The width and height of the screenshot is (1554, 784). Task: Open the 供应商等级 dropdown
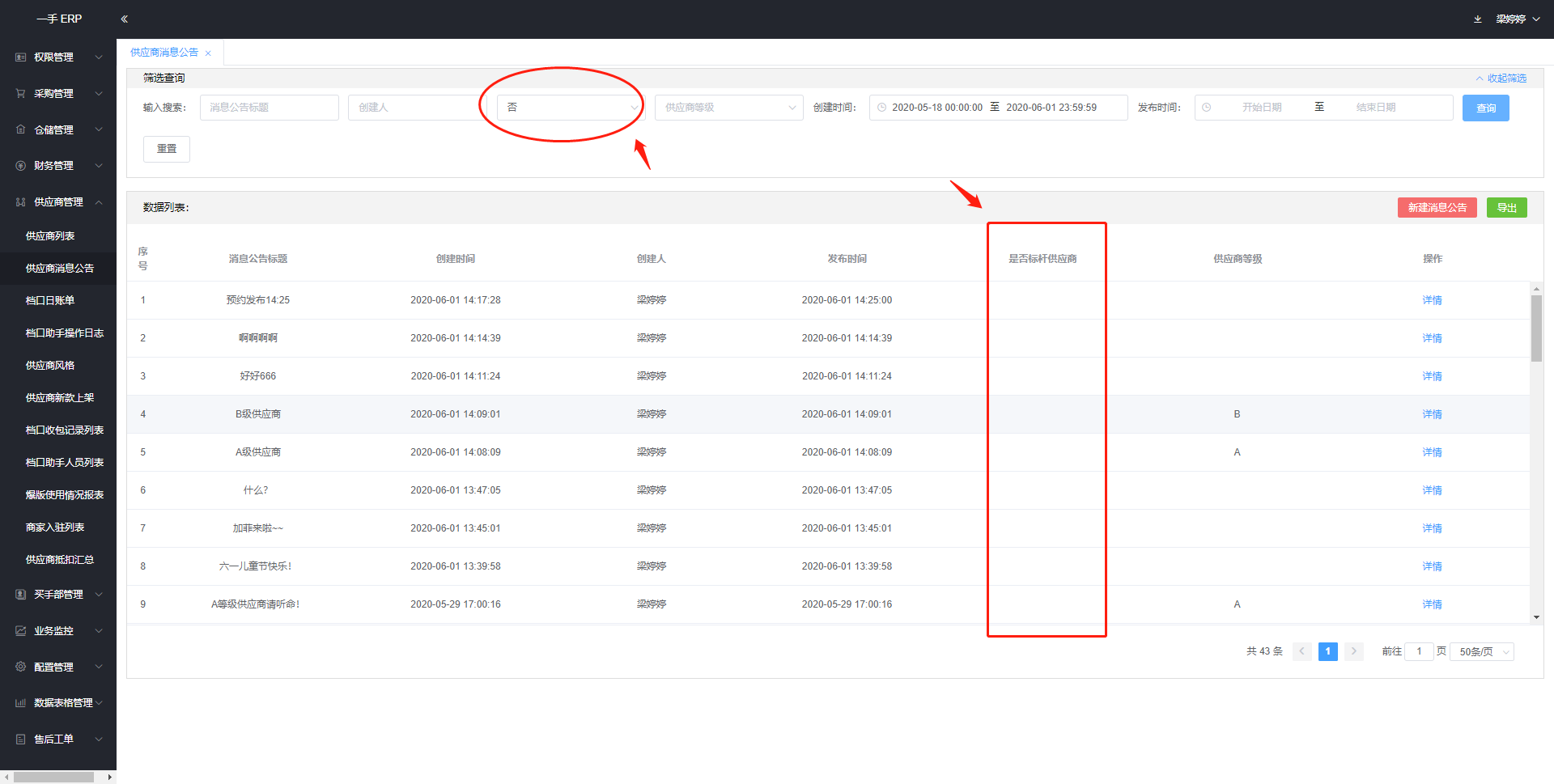click(x=728, y=108)
